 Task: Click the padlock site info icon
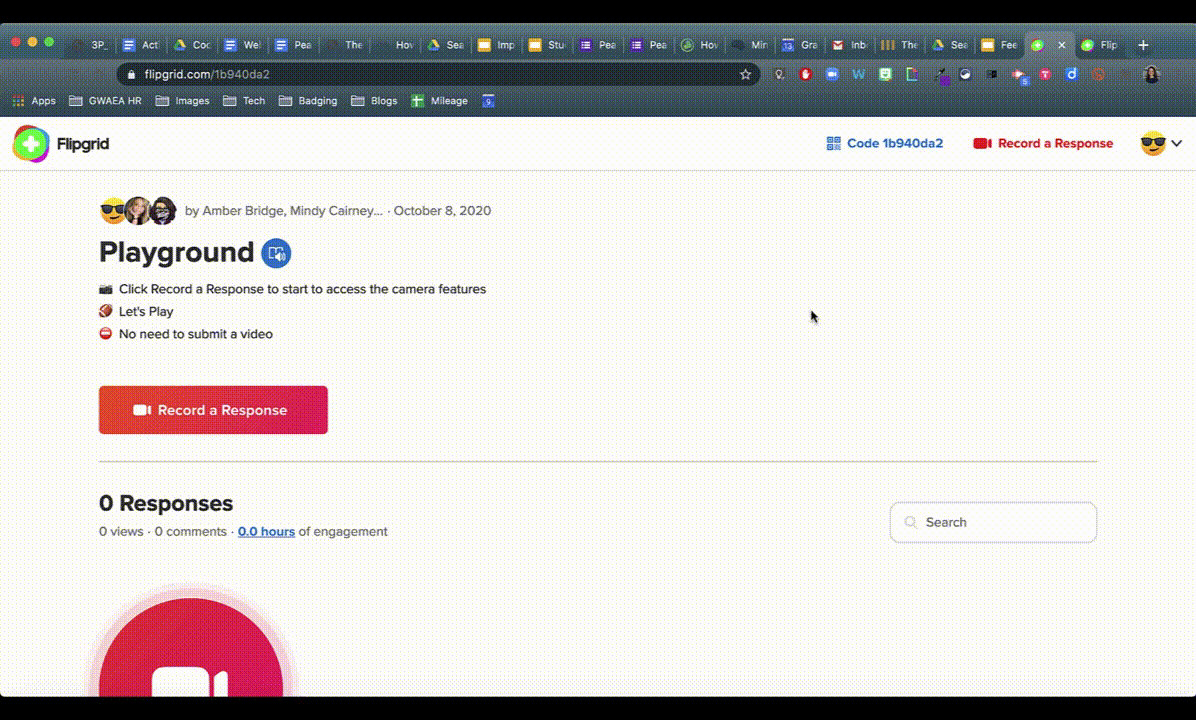tap(131, 74)
